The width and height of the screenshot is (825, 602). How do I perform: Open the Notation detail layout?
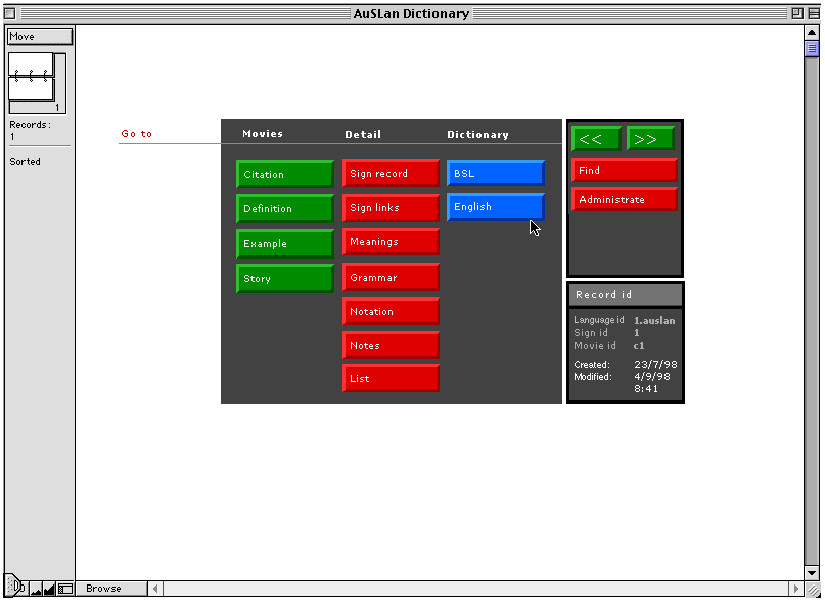[390, 312]
